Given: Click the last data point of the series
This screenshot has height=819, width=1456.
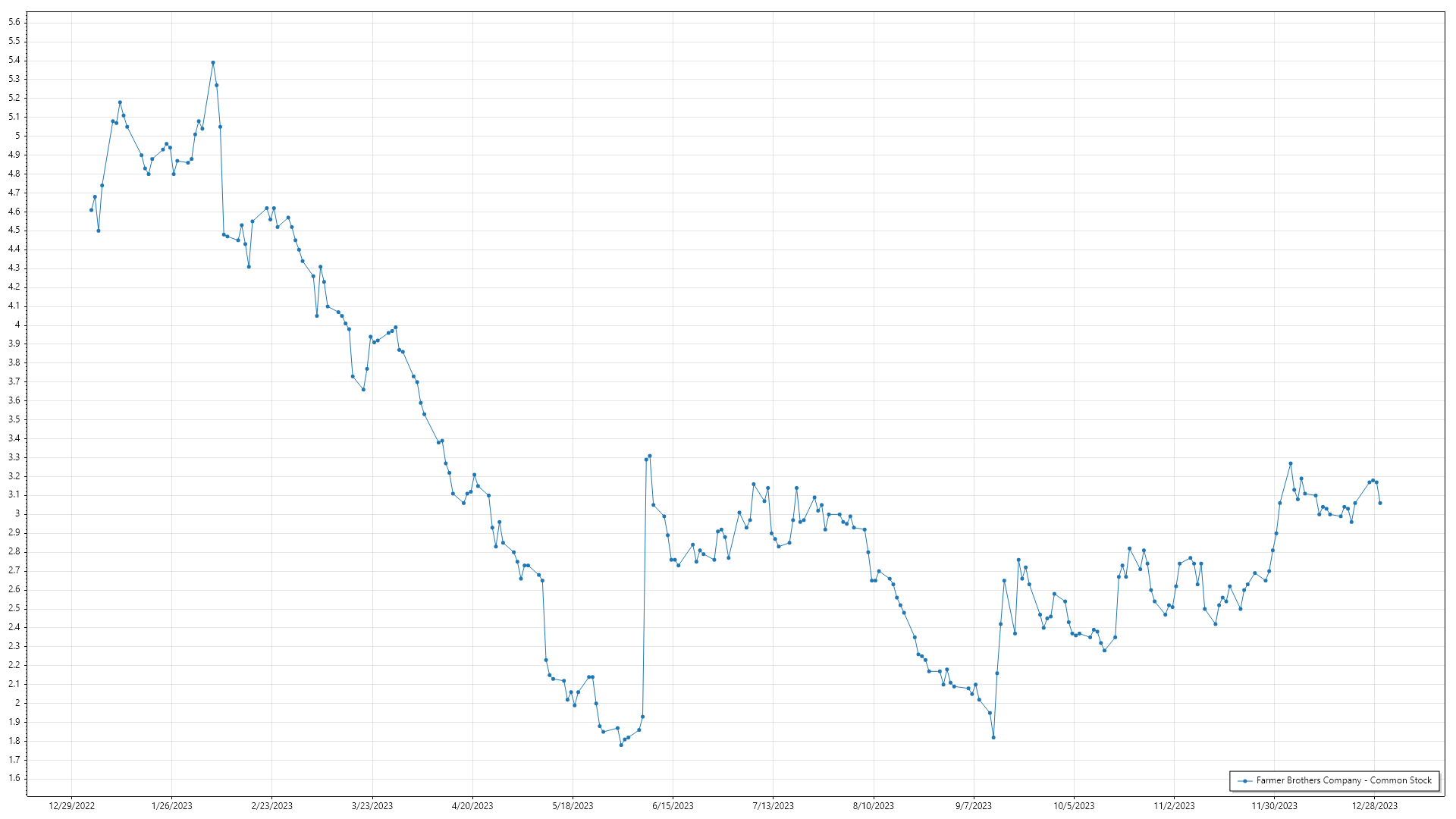Looking at the screenshot, I should [1380, 503].
